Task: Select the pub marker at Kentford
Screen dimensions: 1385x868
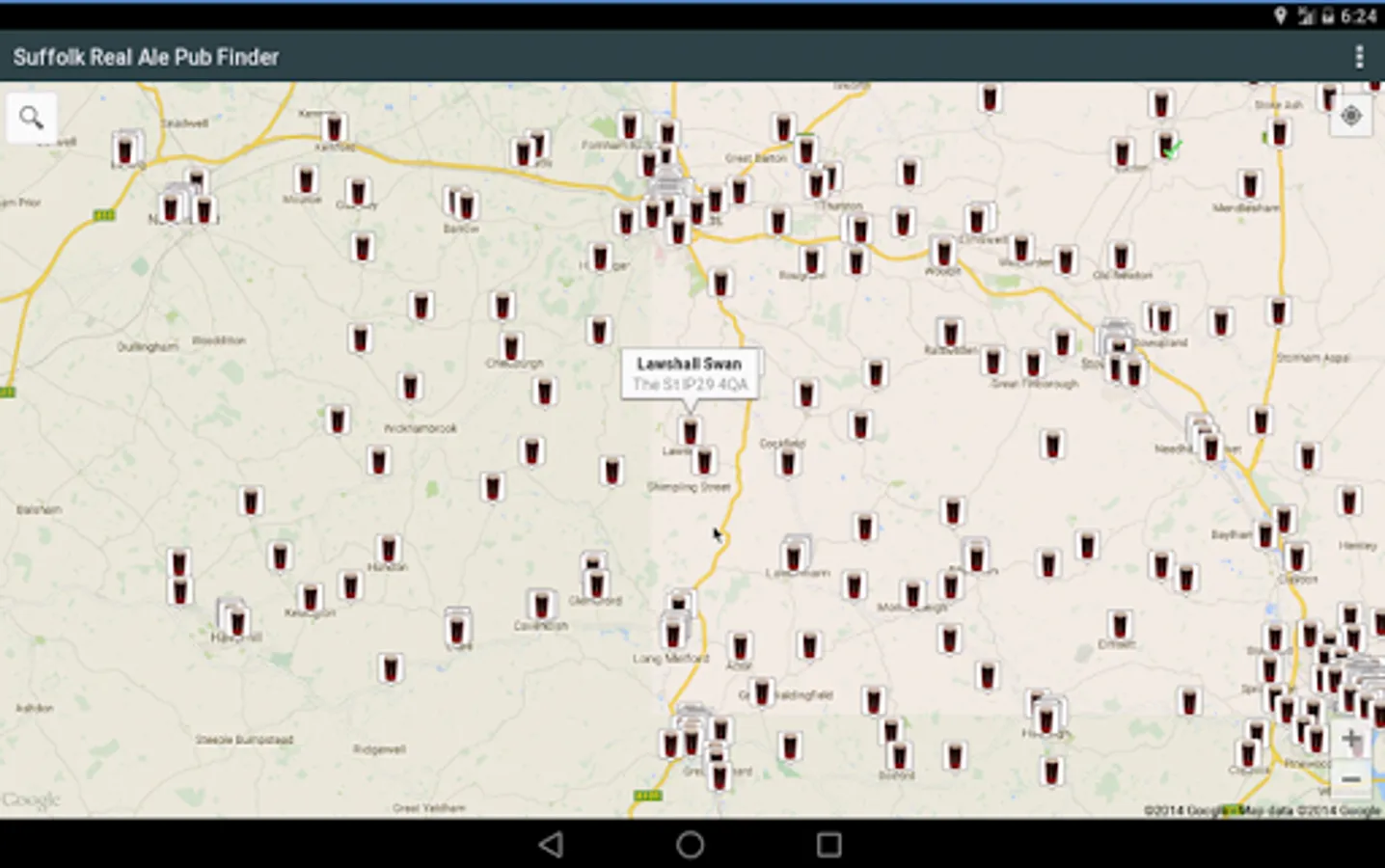Action: [334, 127]
